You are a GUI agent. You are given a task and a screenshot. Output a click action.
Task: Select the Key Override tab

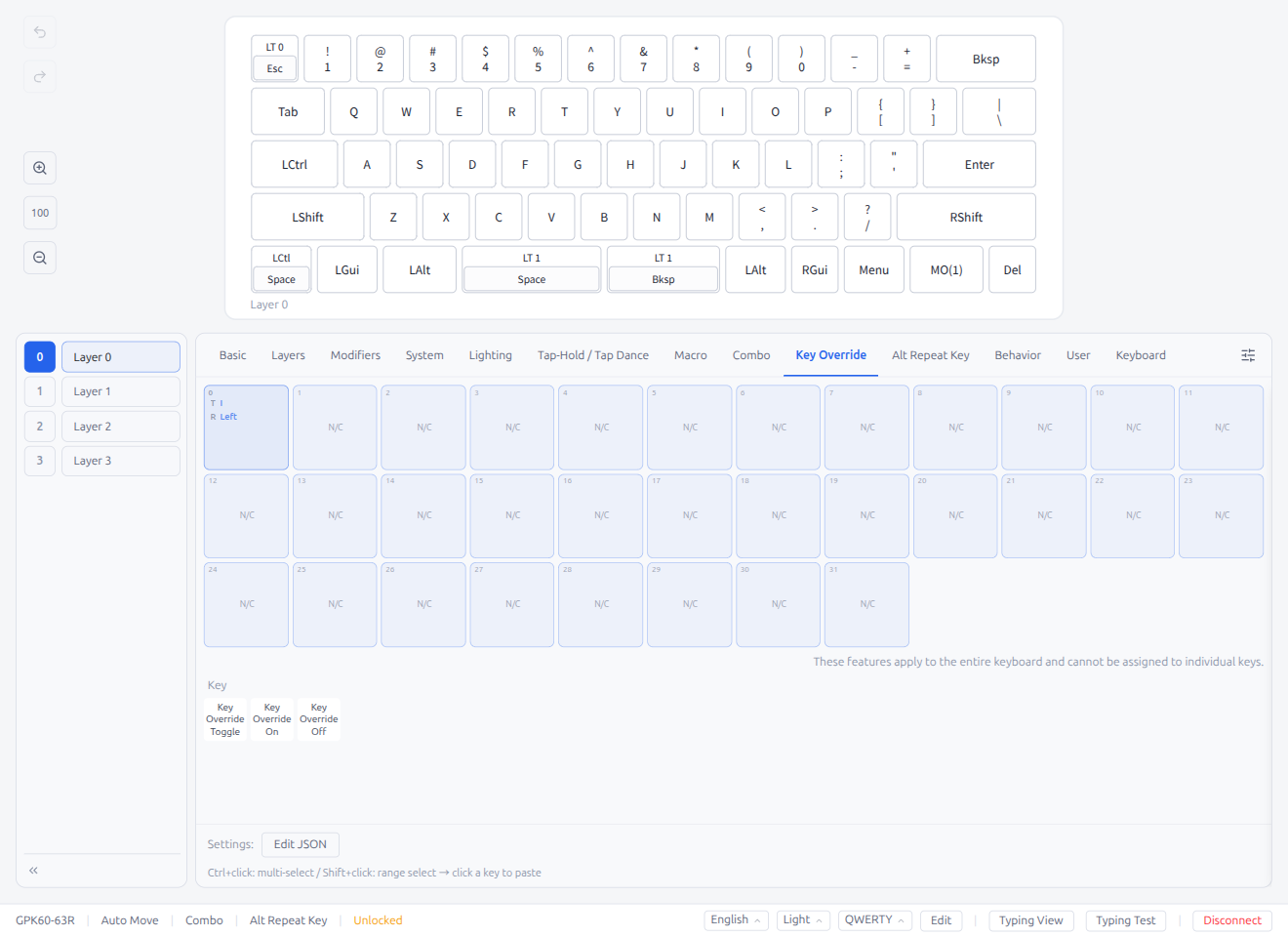830,355
